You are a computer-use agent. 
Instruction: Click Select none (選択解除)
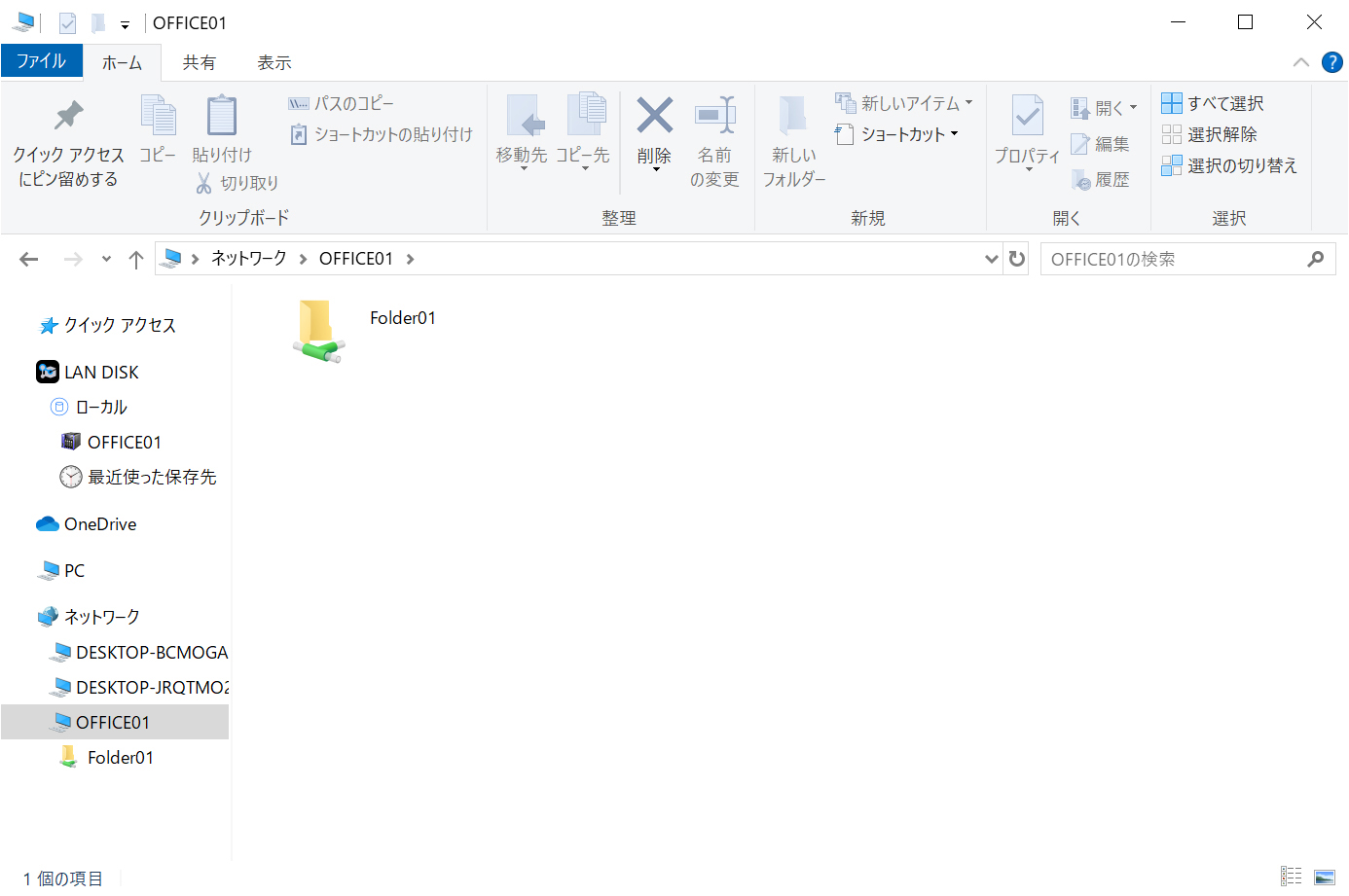click(1210, 134)
